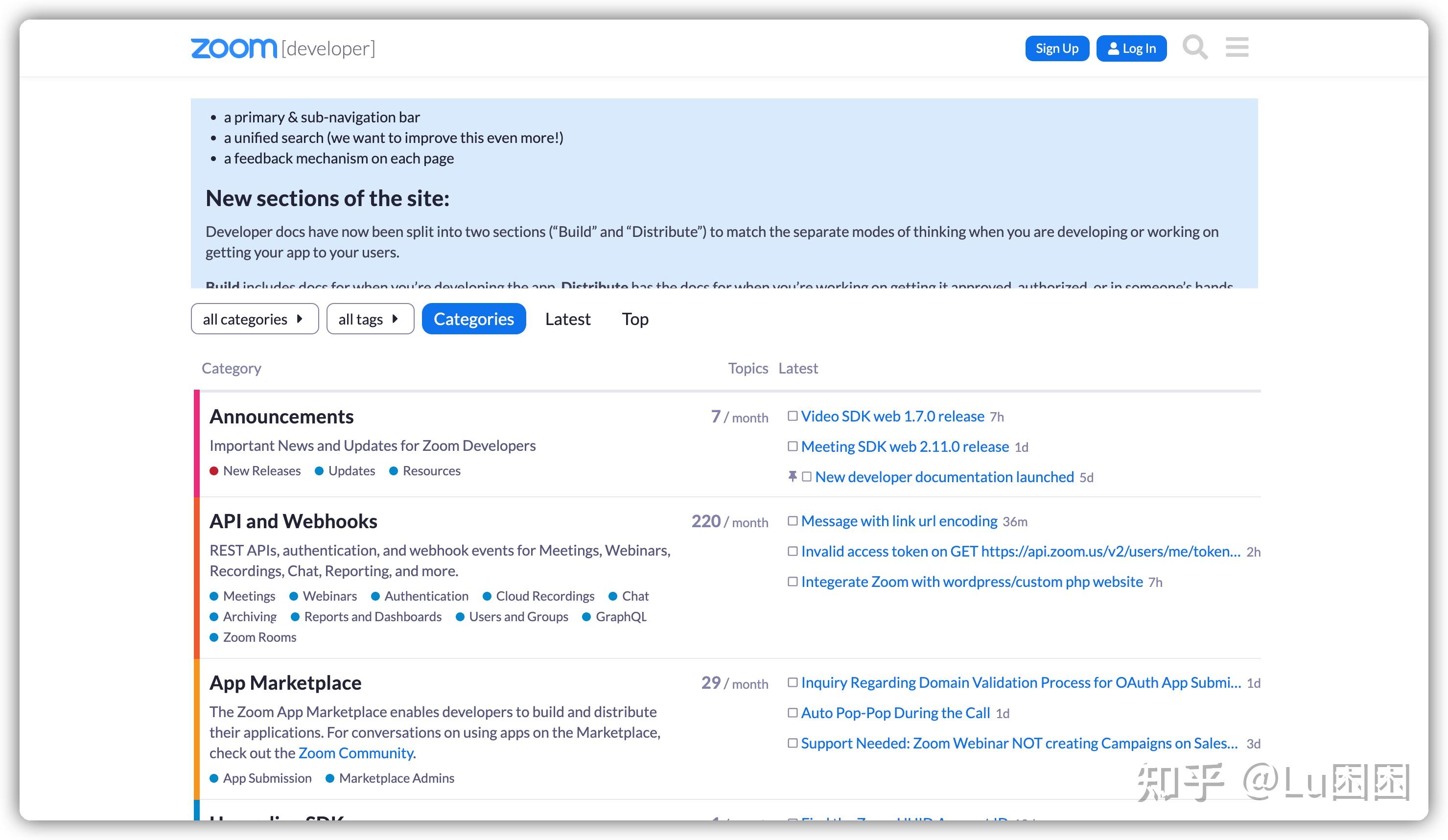
Task: Select the Latest tab
Action: pos(567,319)
